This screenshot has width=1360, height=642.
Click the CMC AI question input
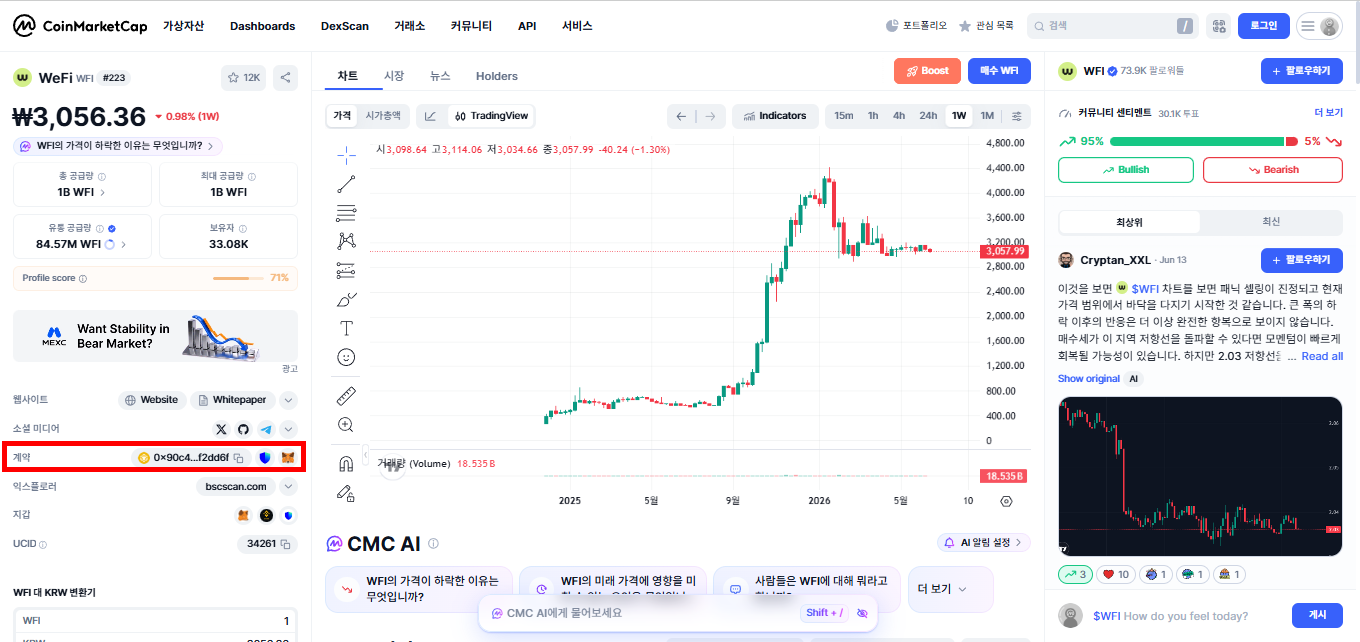click(678, 613)
